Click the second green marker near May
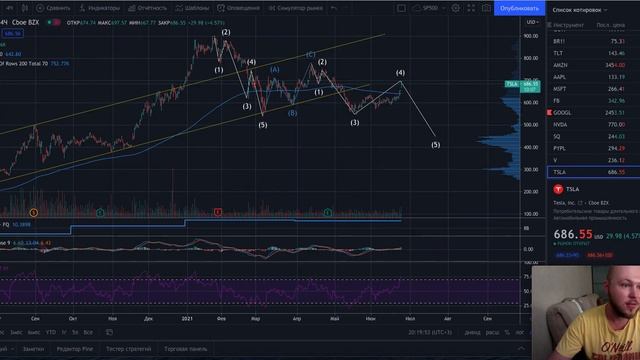The height and width of the screenshot is (360, 640). (x=327, y=212)
